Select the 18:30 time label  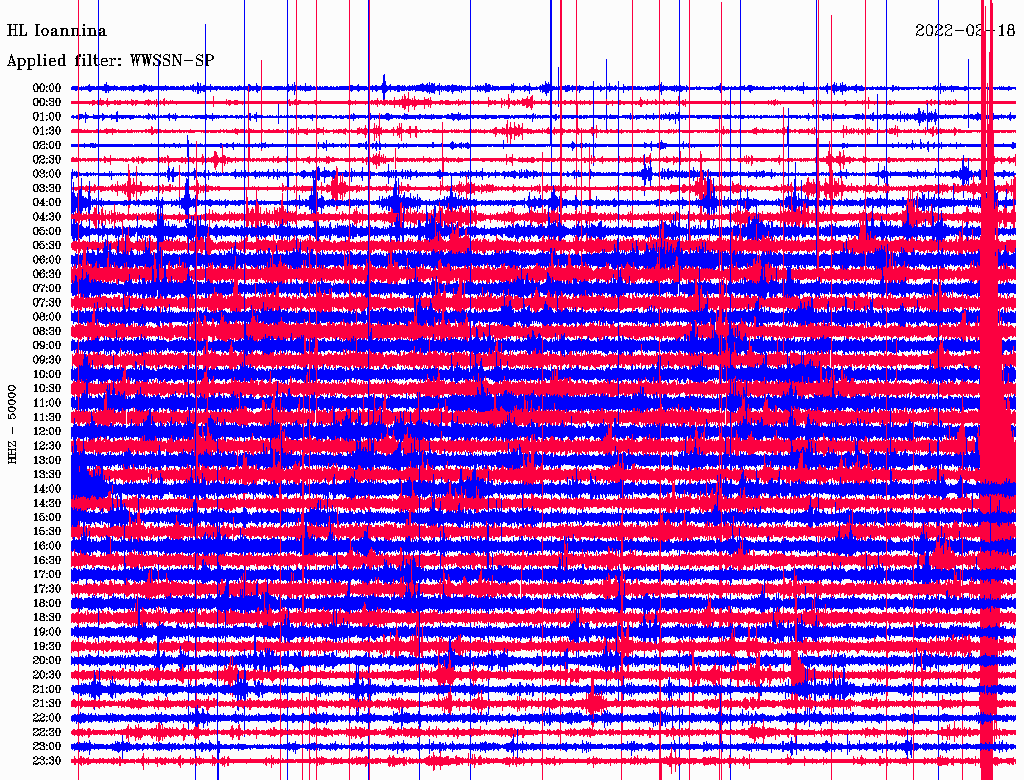point(47,617)
